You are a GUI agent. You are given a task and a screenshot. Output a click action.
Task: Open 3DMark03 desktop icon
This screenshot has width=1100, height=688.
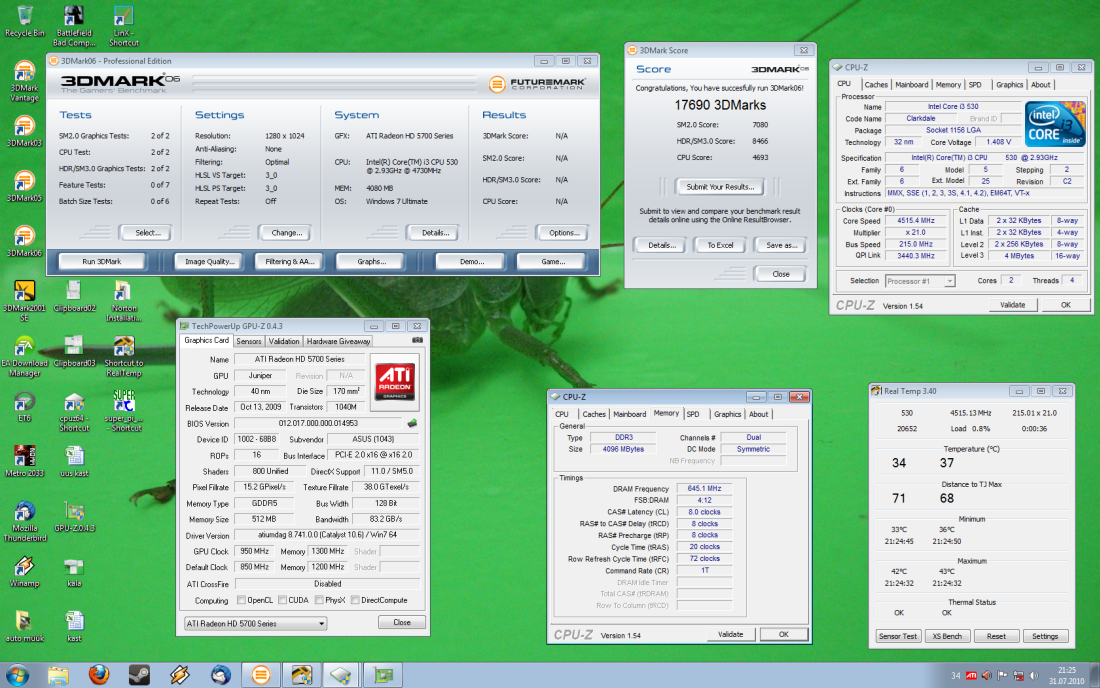(25, 131)
